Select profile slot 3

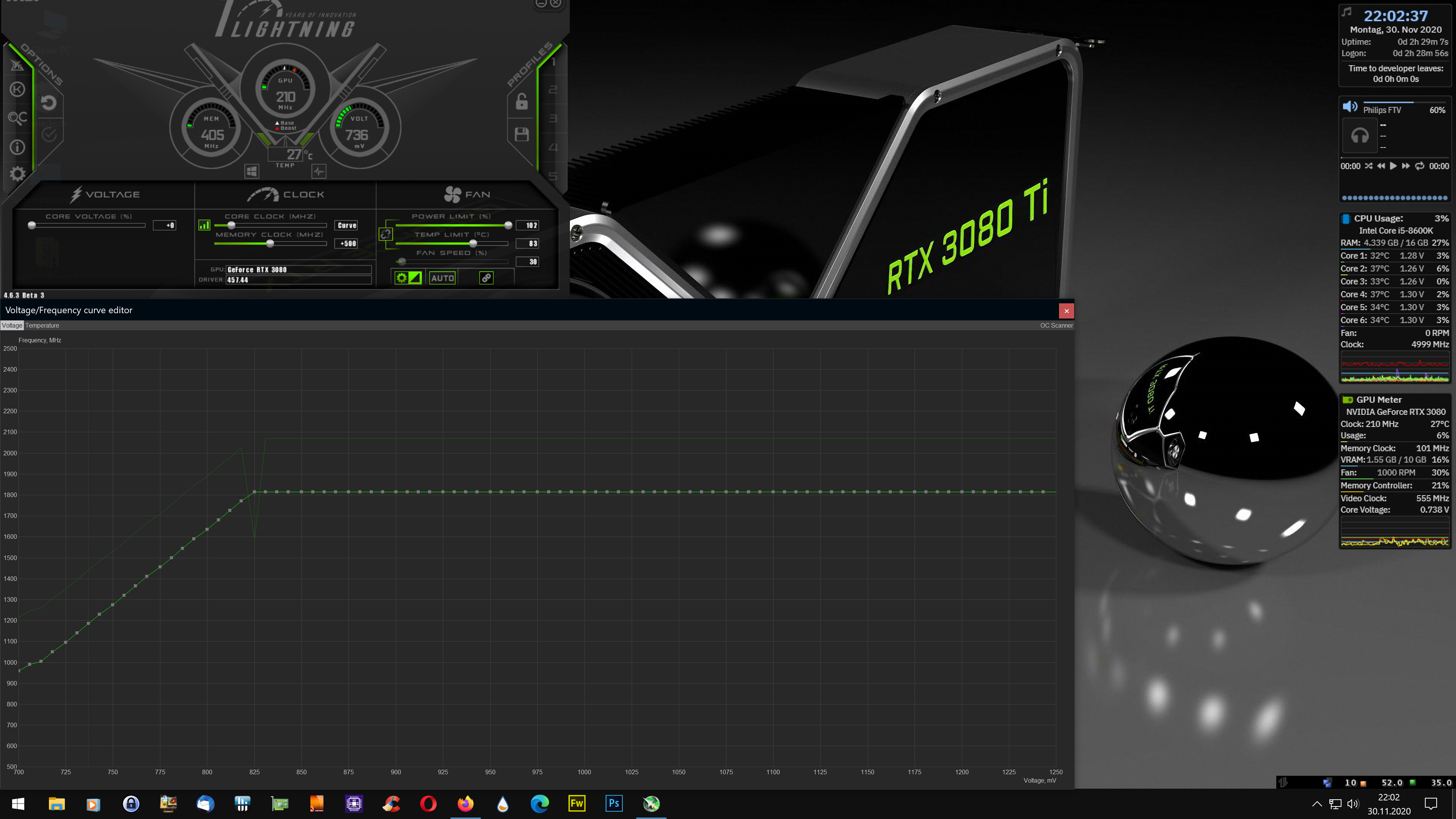coord(553,118)
